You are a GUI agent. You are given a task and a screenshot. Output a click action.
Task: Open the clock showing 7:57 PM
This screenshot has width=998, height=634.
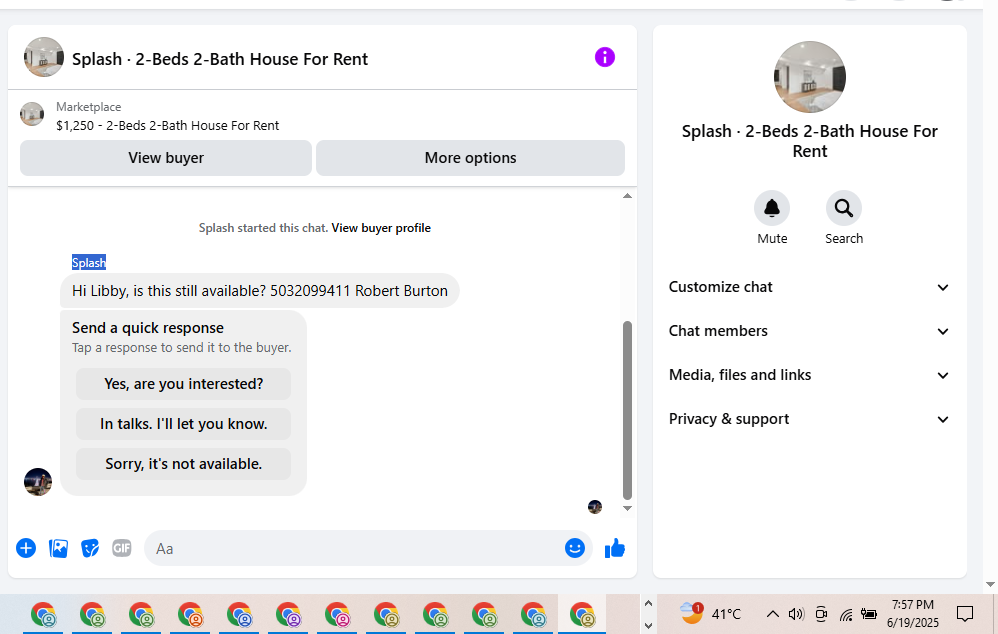point(912,605)
